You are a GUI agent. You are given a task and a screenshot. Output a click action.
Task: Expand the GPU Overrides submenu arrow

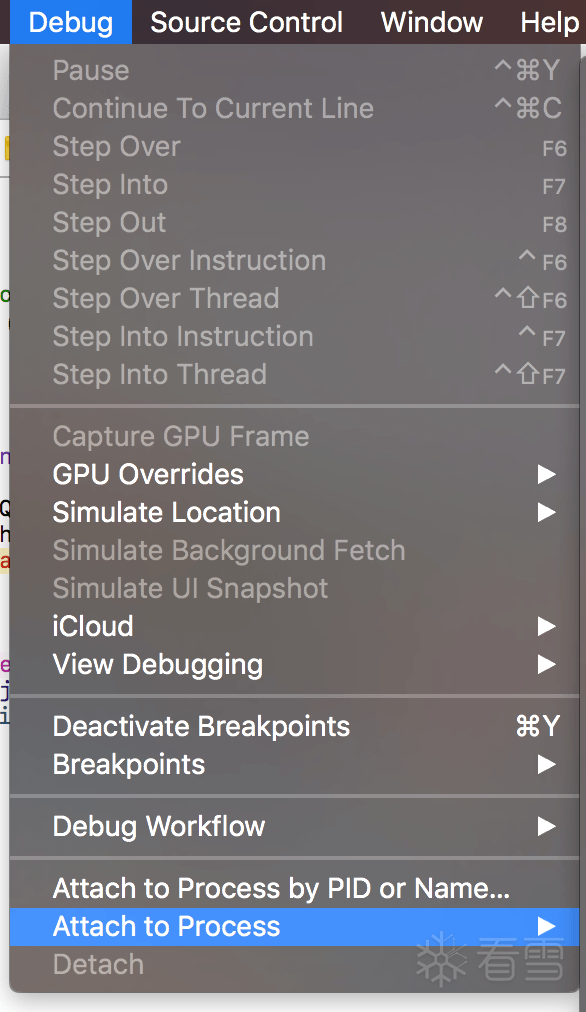coord(547,475)
